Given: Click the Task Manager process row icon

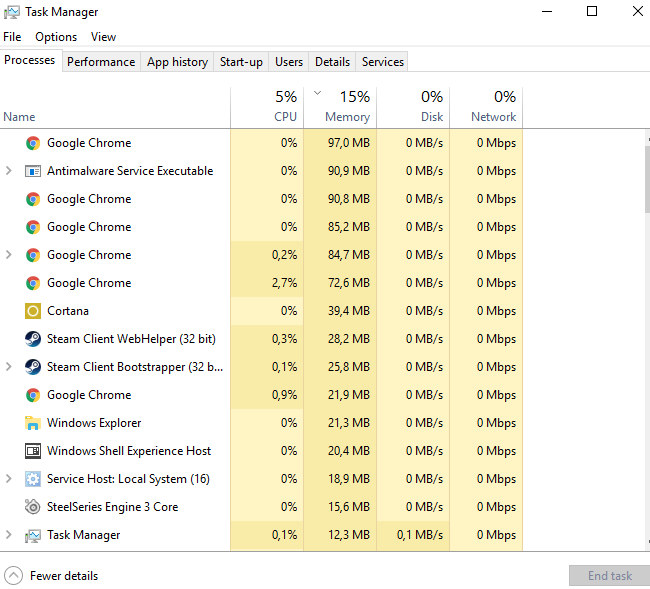Looking at the screenshot, I should coord(33,535).
